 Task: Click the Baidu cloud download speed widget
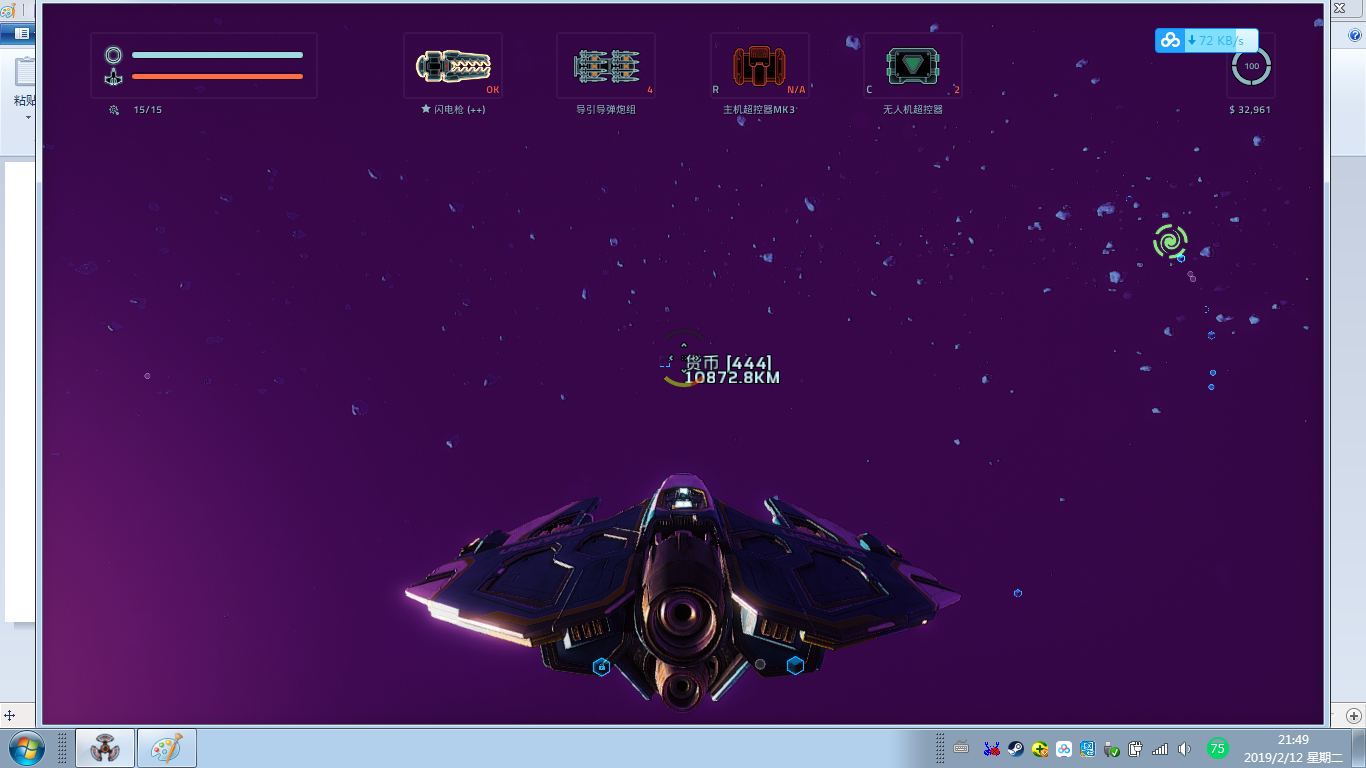click(1207, 40)
